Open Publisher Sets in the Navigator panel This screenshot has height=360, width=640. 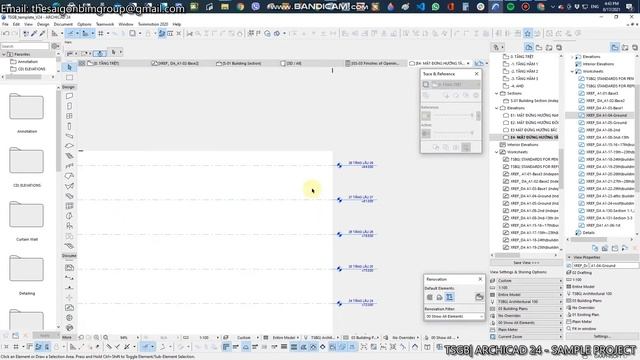pos(559,47)
